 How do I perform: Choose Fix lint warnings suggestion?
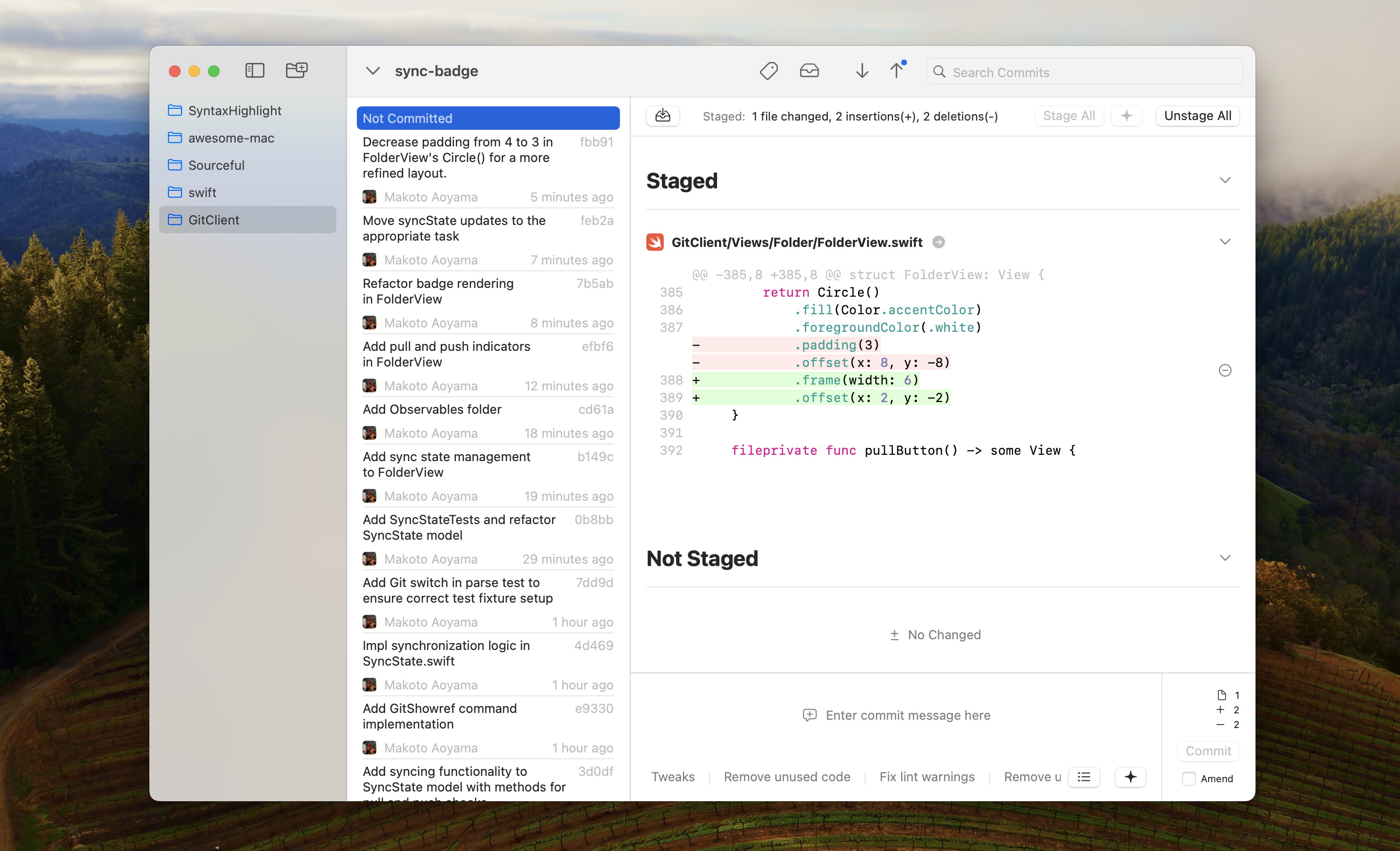(x=926, y=776)
